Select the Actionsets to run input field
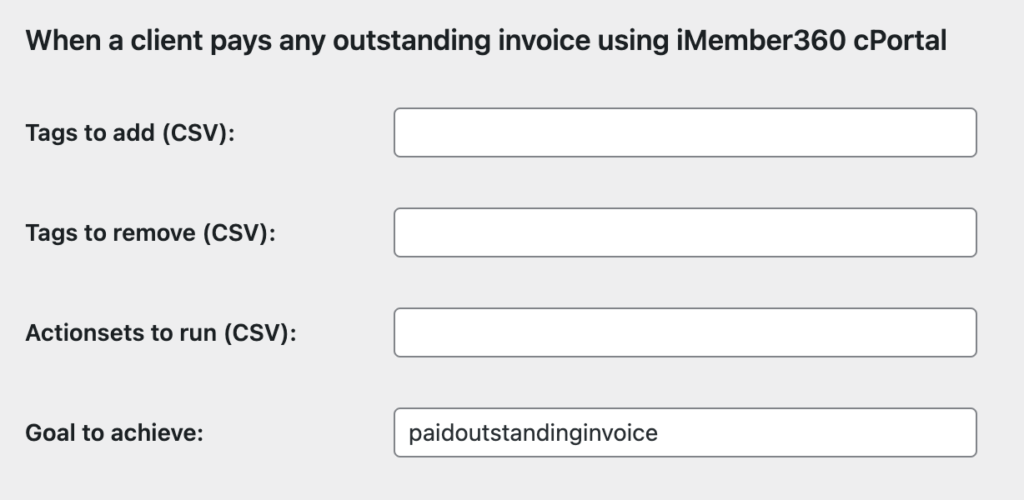 [x=685, y=333]
